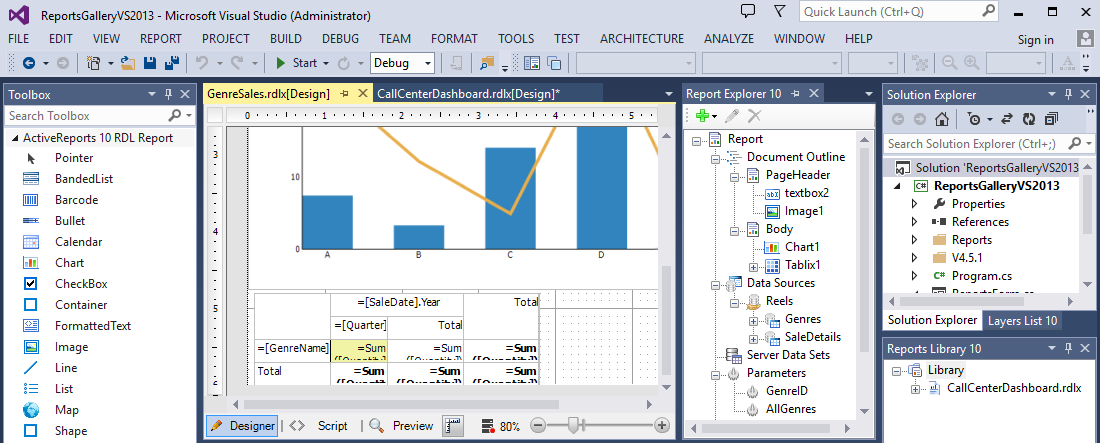The image size is (1100, 443).
Task: Click the Save All toolbar icon
Action: tap(171, 63)
